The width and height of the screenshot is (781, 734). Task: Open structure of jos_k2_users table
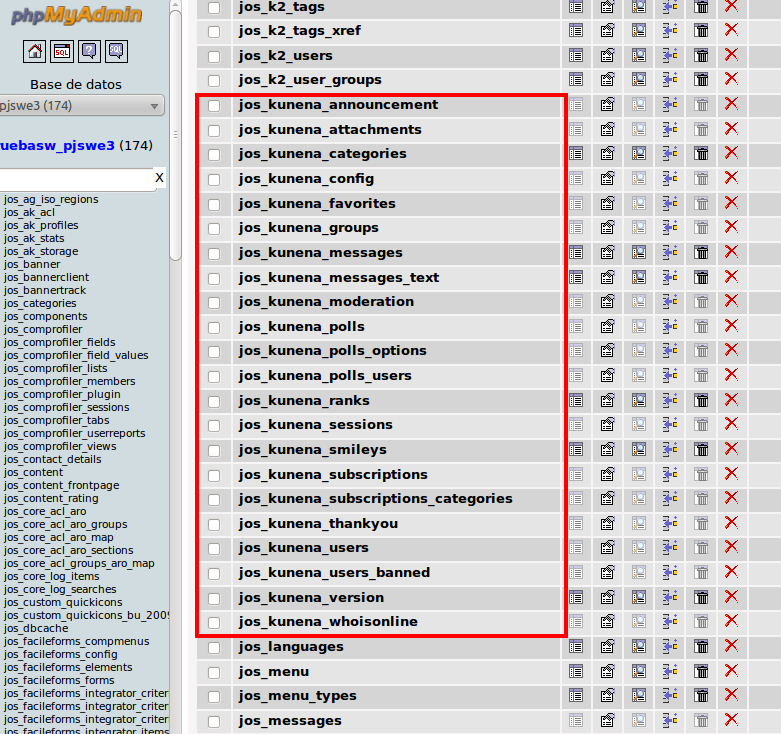[607, 55]
